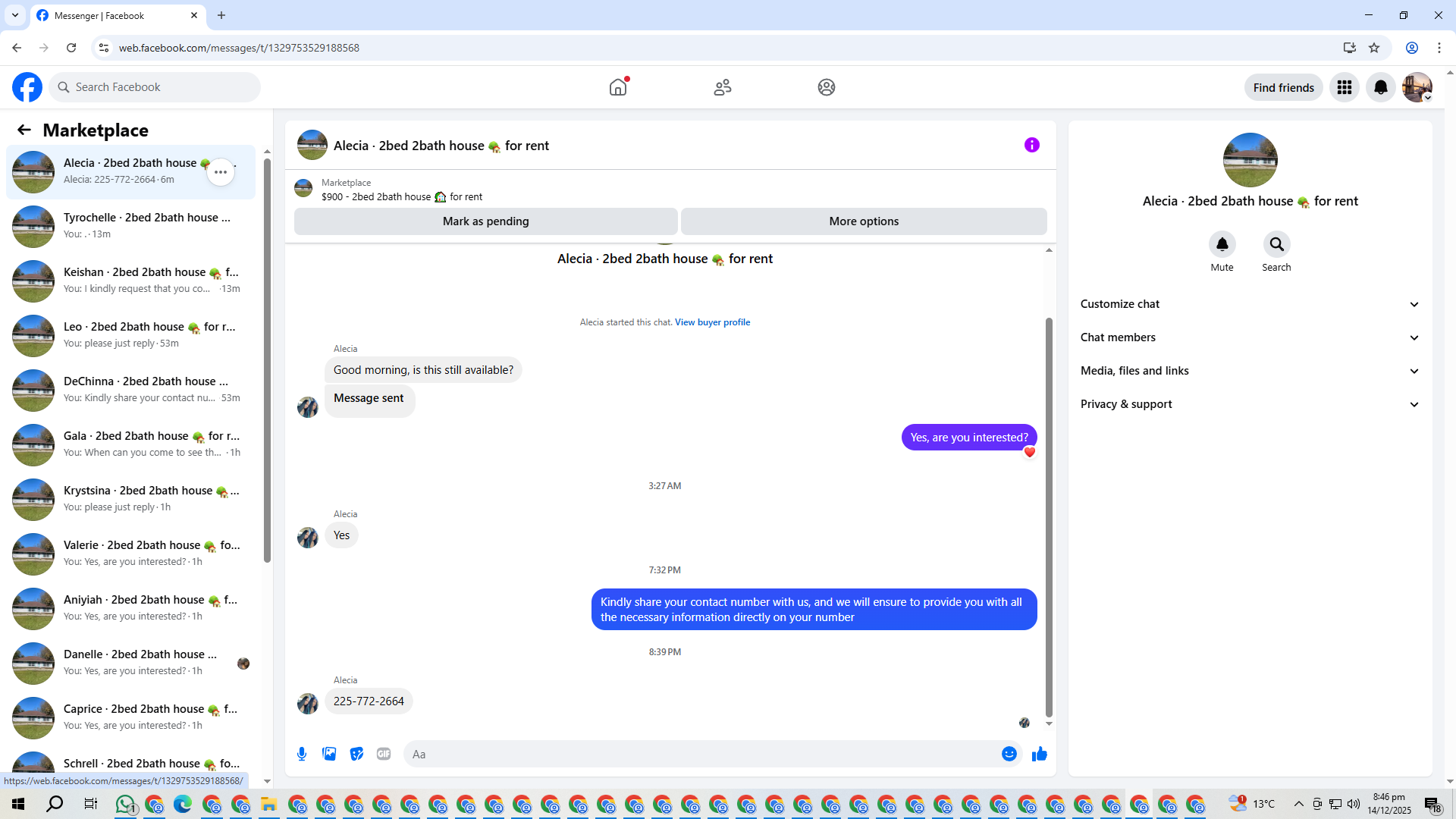
Task: Open Home tab in Facebook navbar
Action: click(618, 87)
